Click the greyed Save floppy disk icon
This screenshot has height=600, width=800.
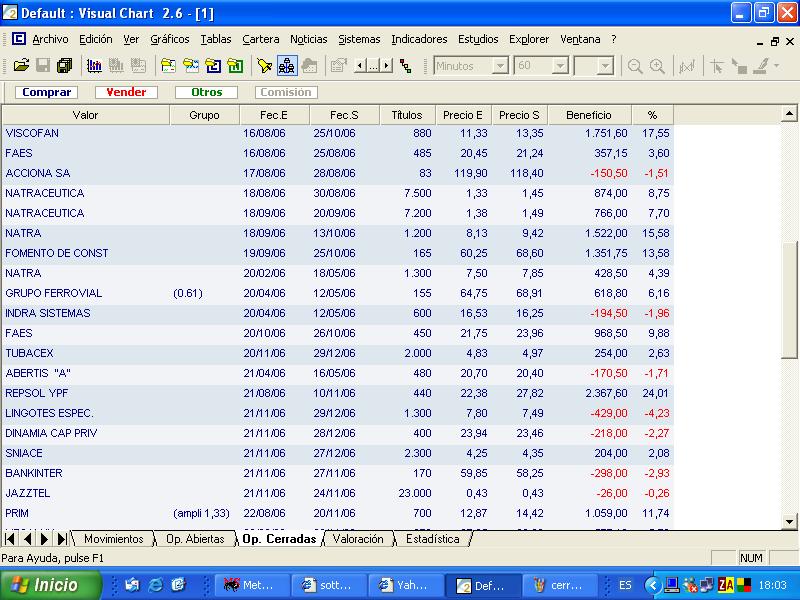point(43,66)
